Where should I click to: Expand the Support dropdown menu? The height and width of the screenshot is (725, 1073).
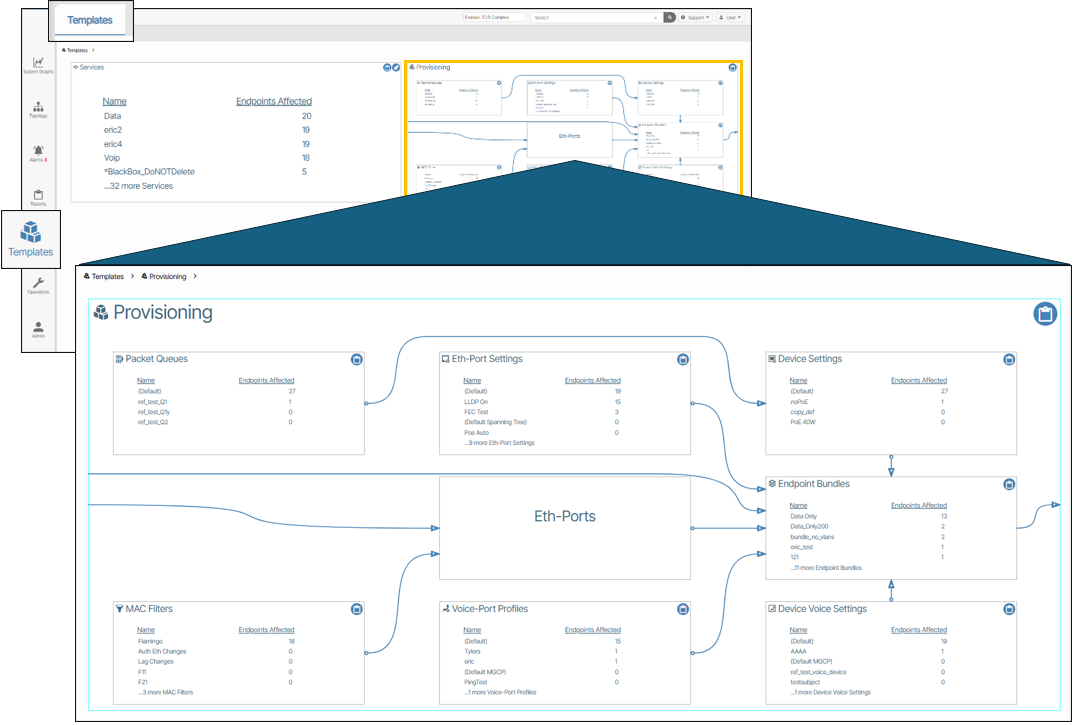coord(695,17)
